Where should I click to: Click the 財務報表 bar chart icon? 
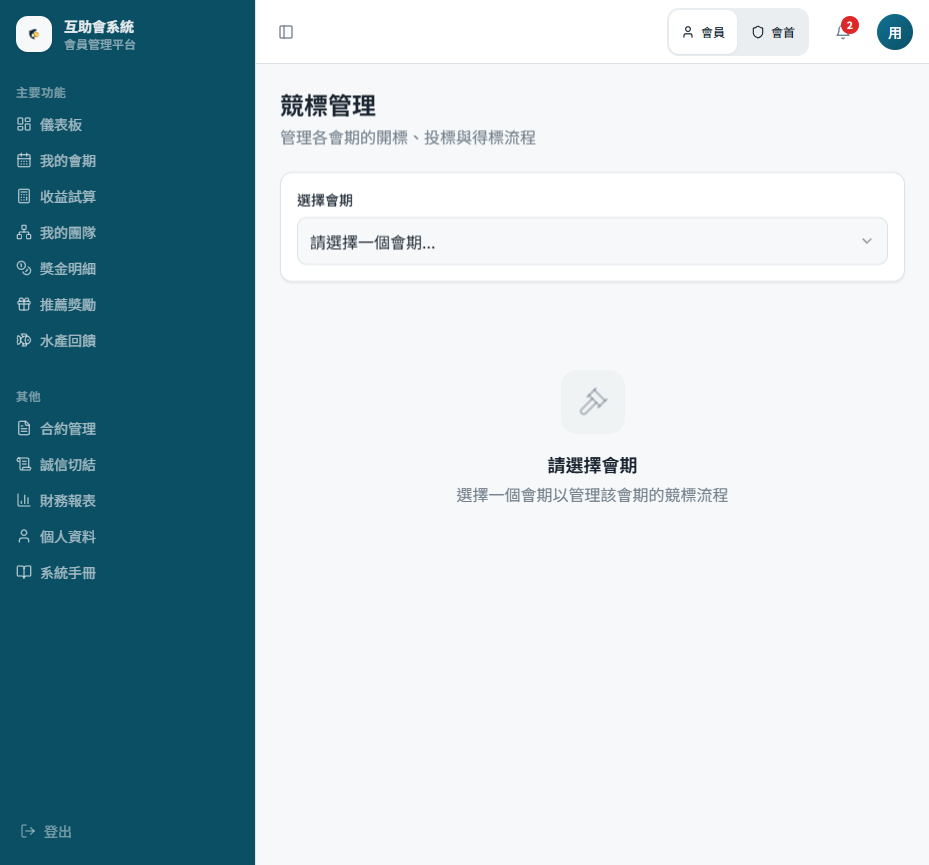click(24, 501)
